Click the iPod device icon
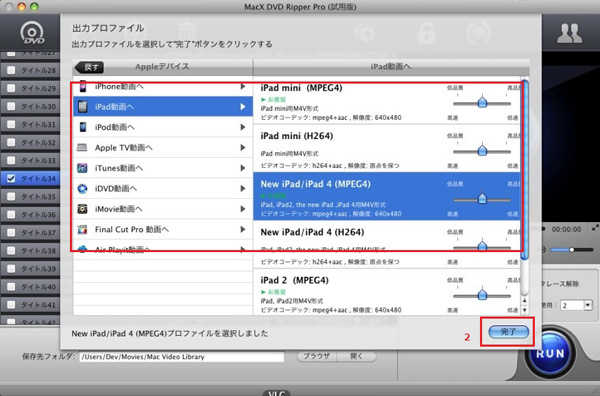 (x=83, y=127)
